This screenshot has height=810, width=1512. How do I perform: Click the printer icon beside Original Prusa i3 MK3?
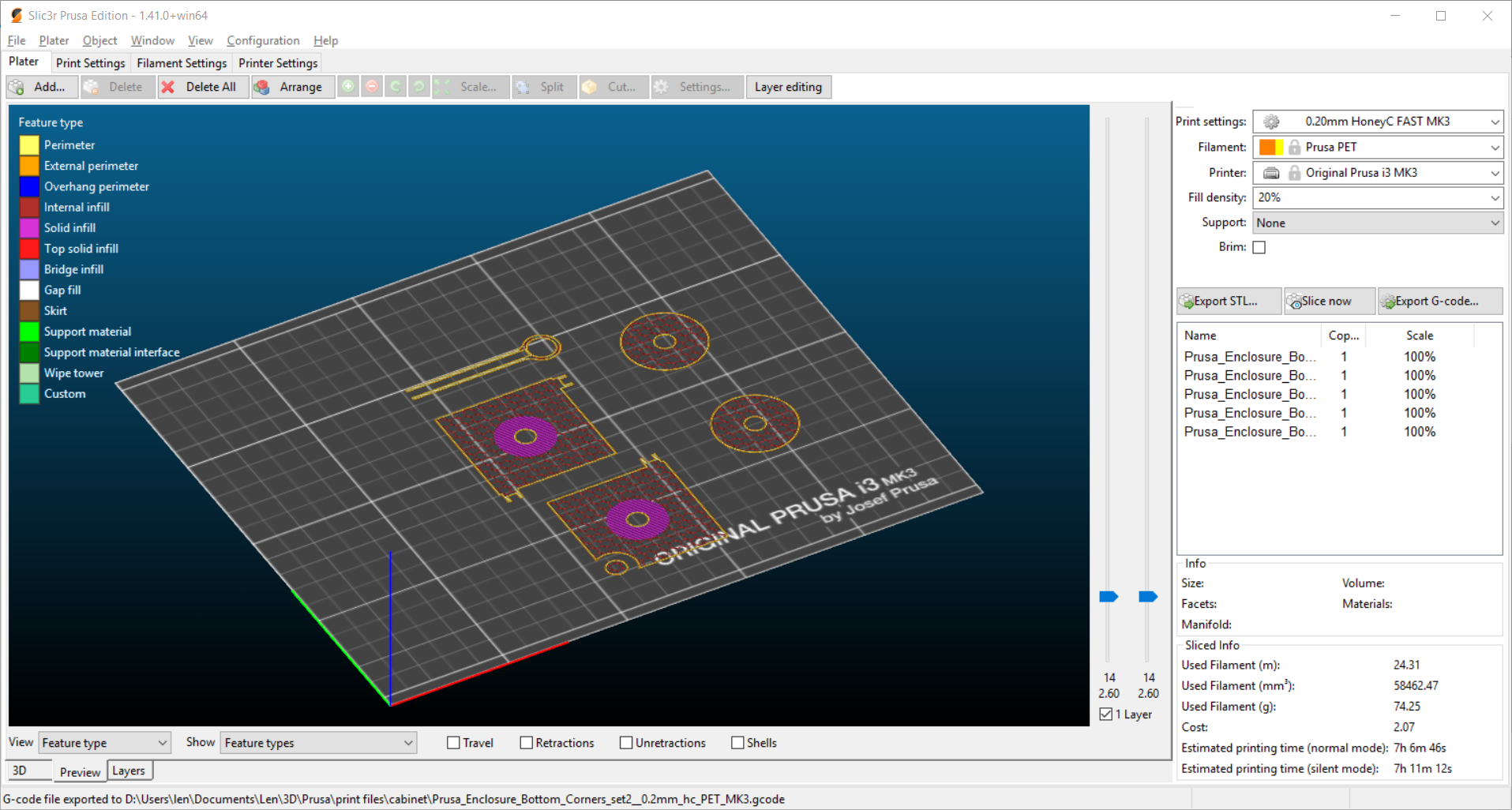pos(1273,172)
